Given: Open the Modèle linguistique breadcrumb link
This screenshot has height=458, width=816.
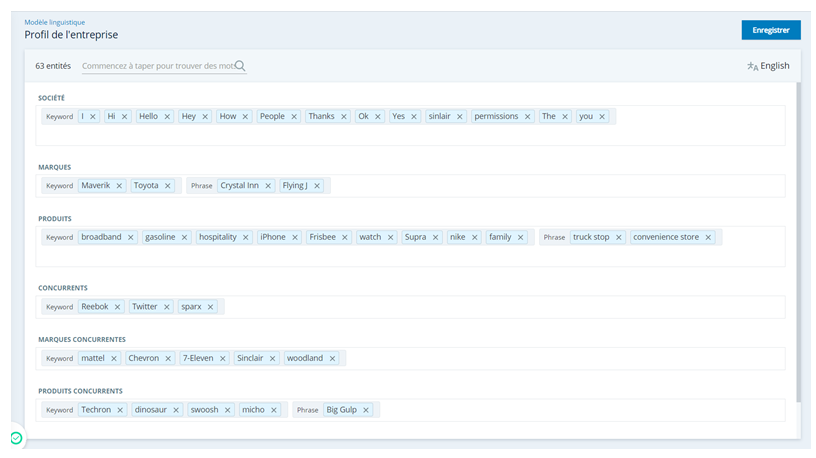Looking at the screenshot, I should click(55, 22).
